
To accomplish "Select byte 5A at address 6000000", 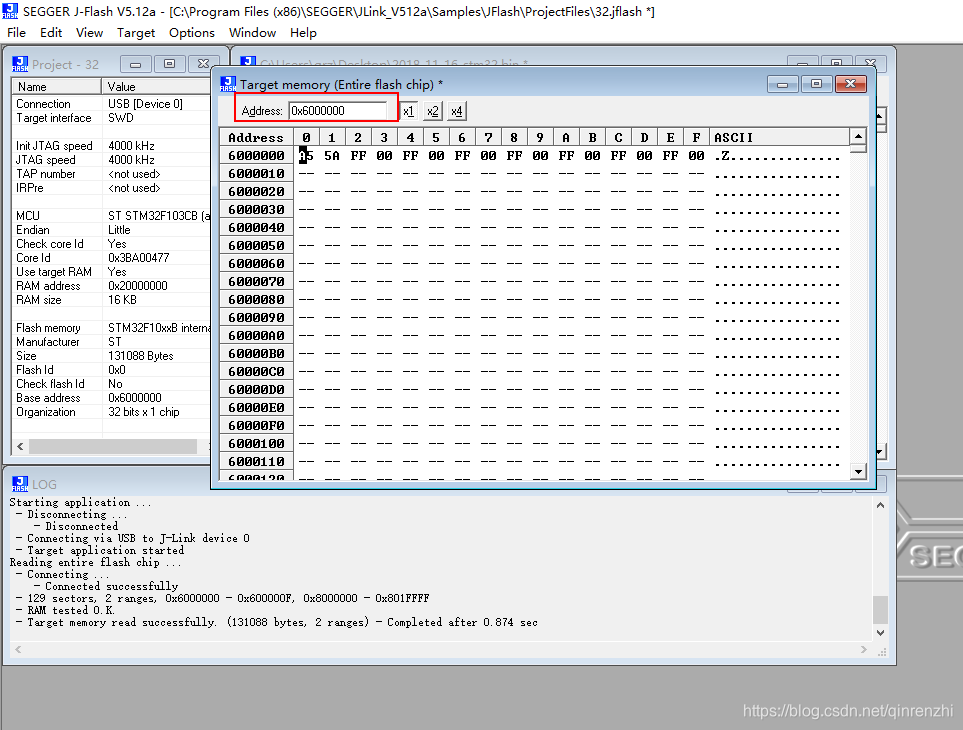I will 332,156.
